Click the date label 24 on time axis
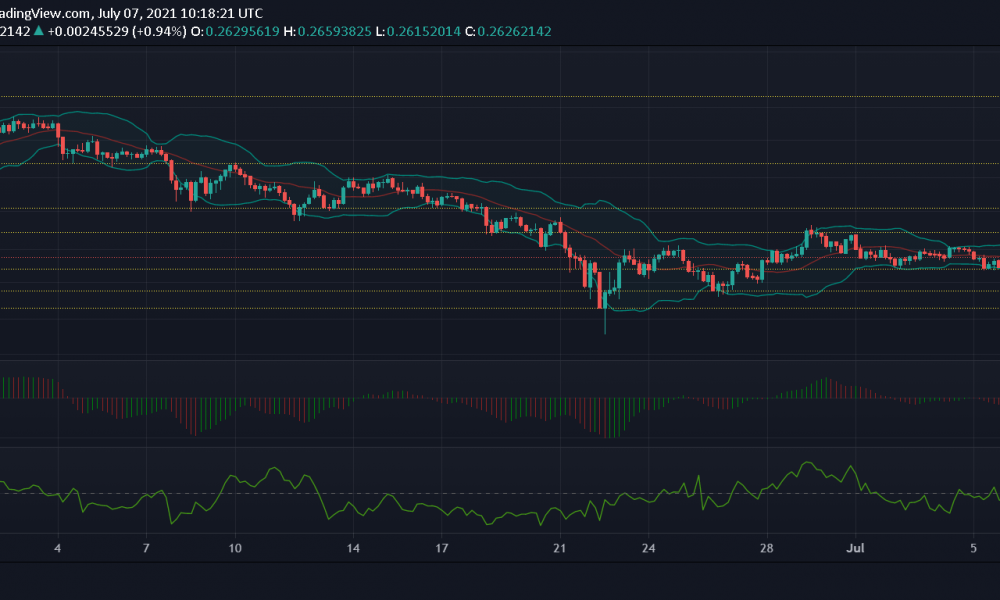This screenshot has width=1000, height=600. pyautogui.click(x=648, y=548)
